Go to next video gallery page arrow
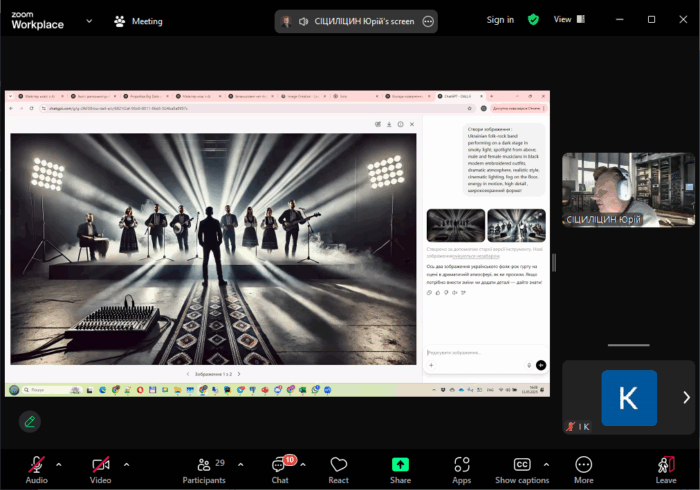 click(686, 397)
